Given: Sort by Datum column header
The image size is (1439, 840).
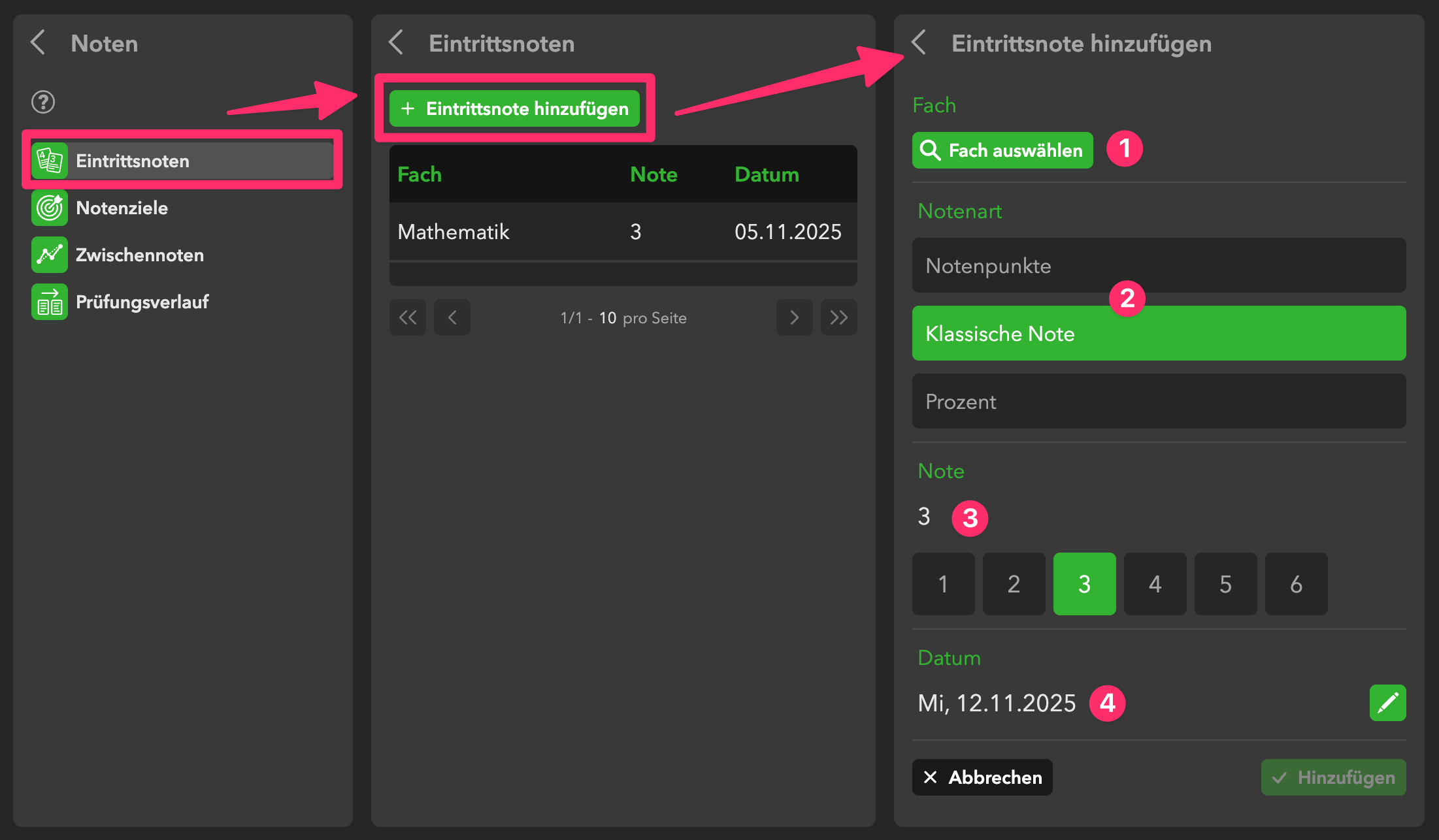Looking at the screenshot, I should (x=767, y=174).
